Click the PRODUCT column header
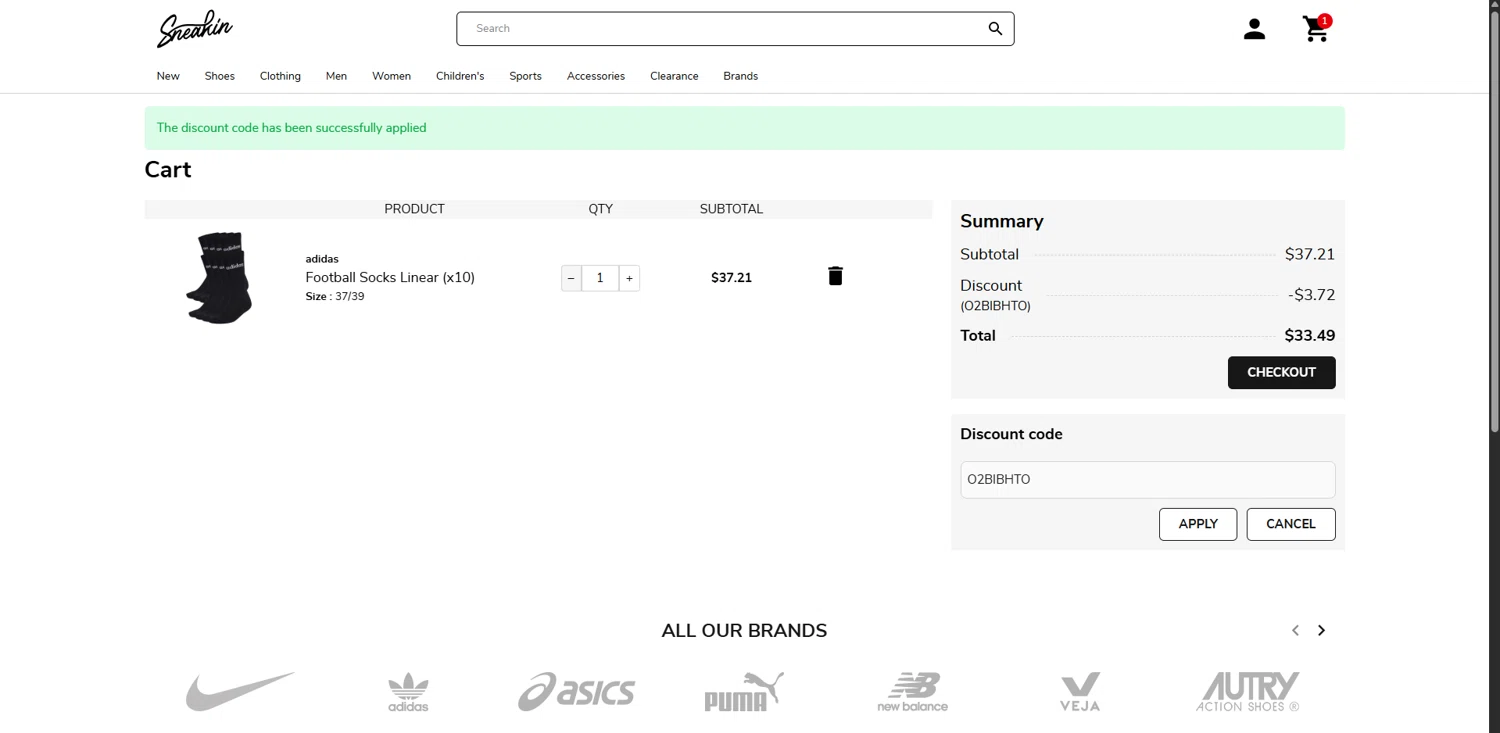This screenshot has width=1500, height=733. coord(414,209)
